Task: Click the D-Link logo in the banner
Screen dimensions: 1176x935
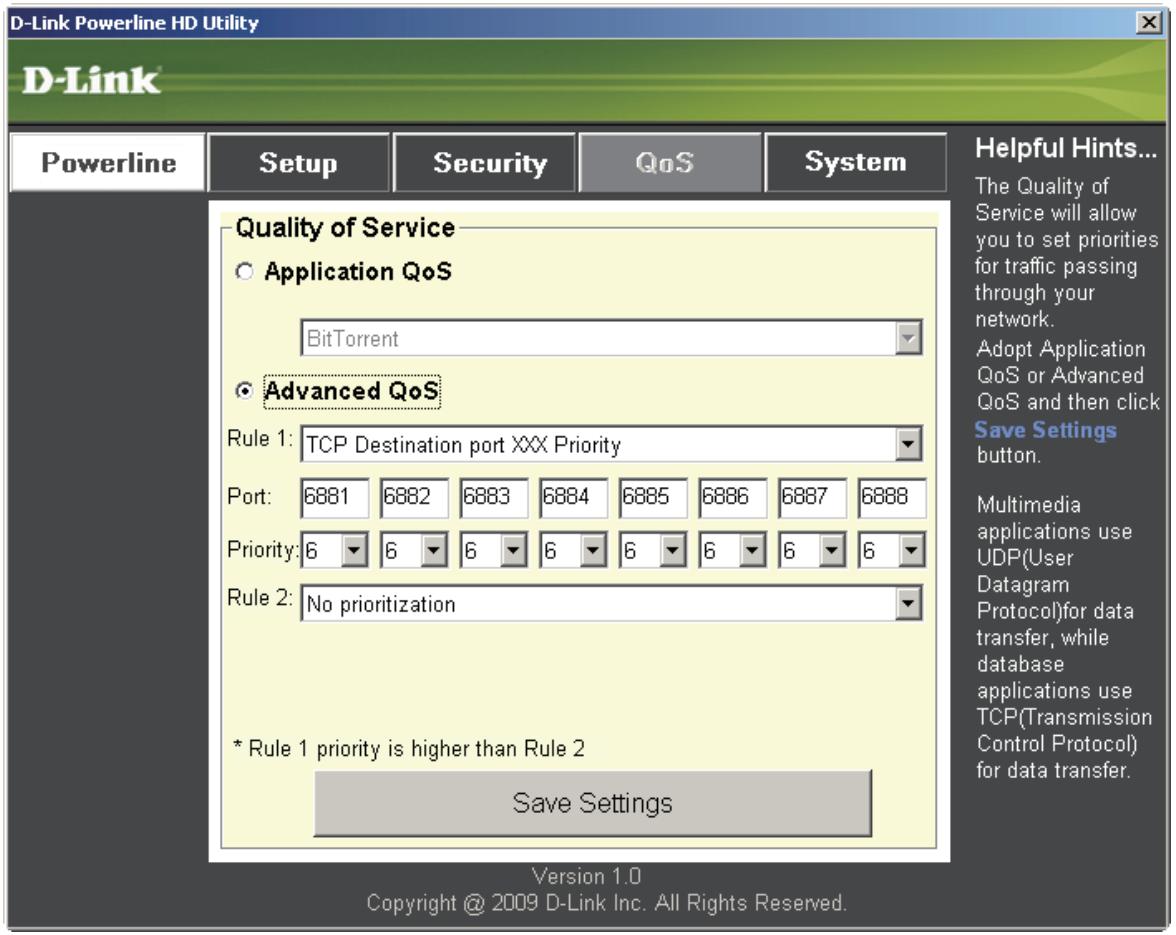Action: [x=91, y=80]
